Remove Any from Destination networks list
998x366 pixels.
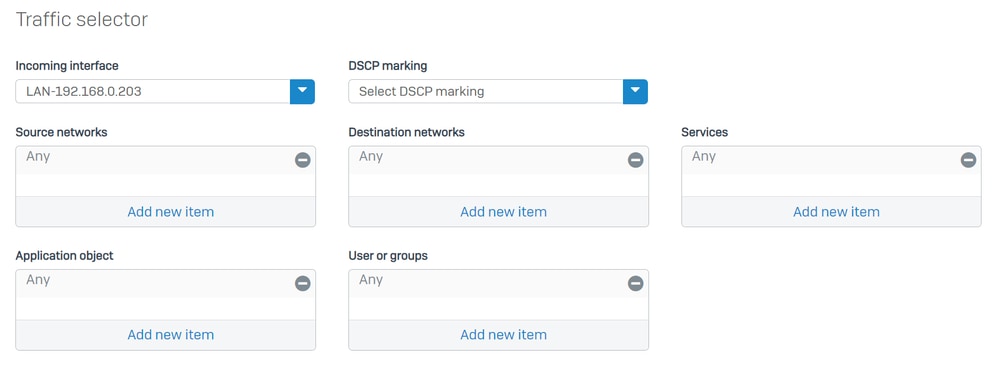coord(635,160)
